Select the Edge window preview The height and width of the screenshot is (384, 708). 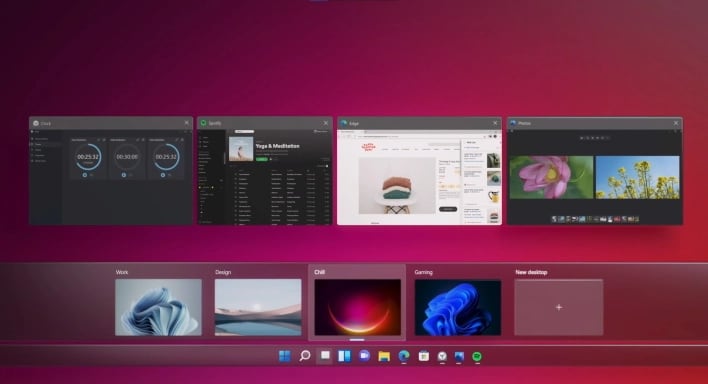click(x=419, y=171)
